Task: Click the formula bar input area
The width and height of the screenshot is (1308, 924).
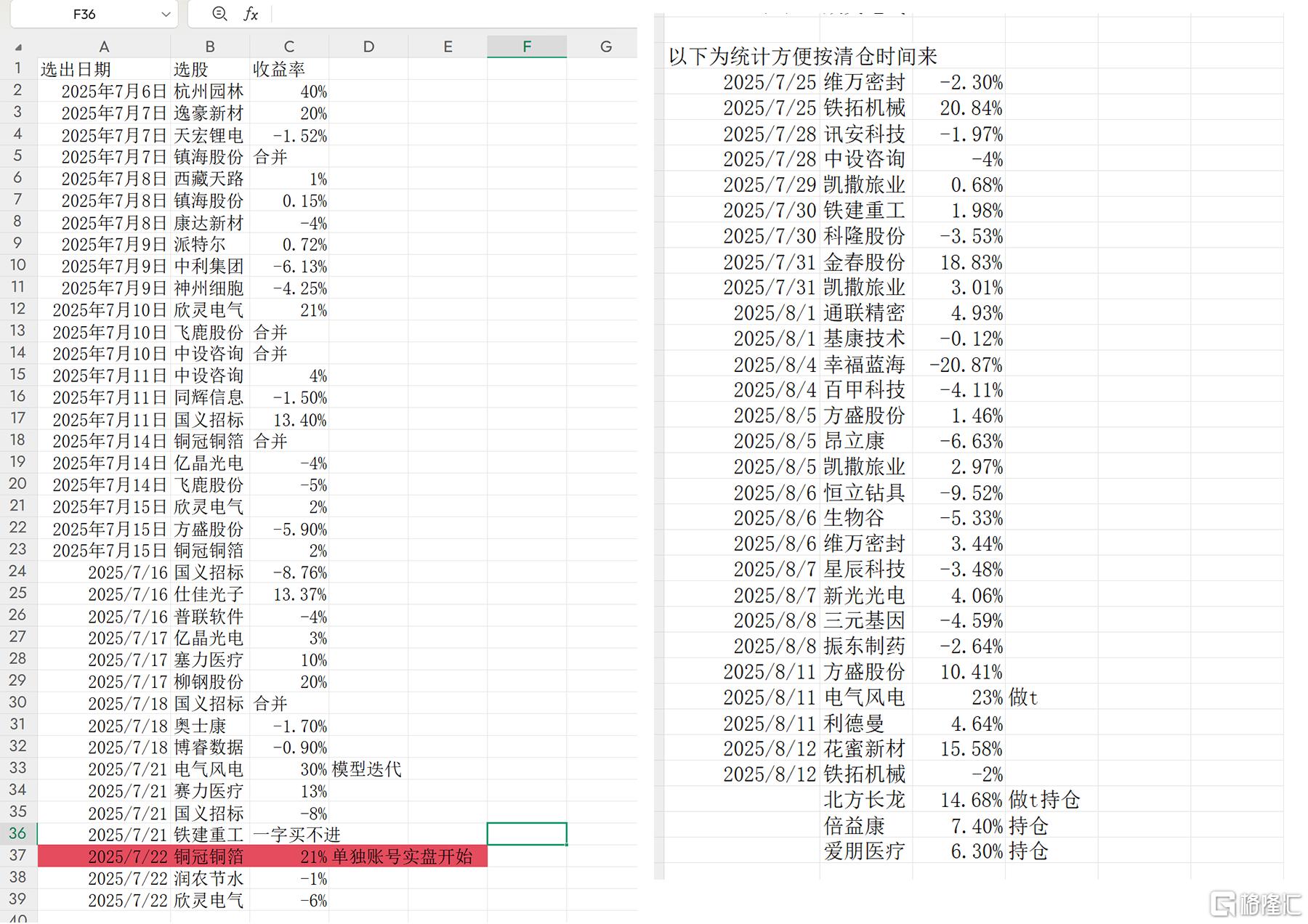Action: 454,14
